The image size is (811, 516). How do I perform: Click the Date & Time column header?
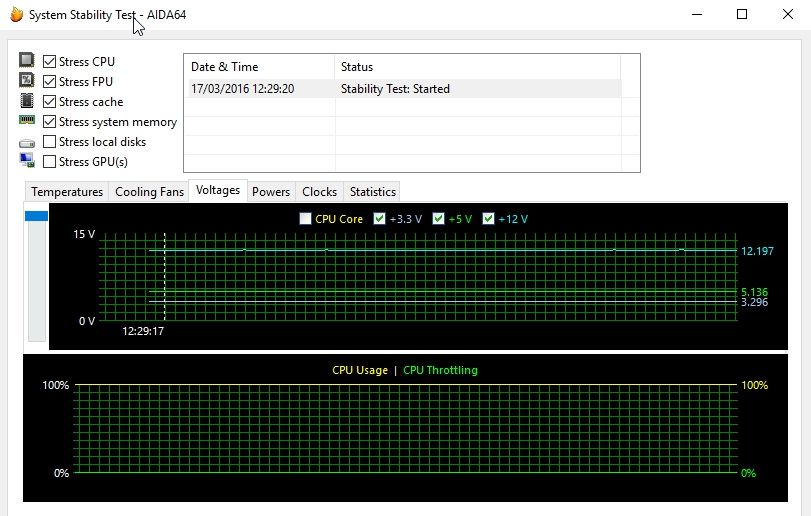(259, 67)
